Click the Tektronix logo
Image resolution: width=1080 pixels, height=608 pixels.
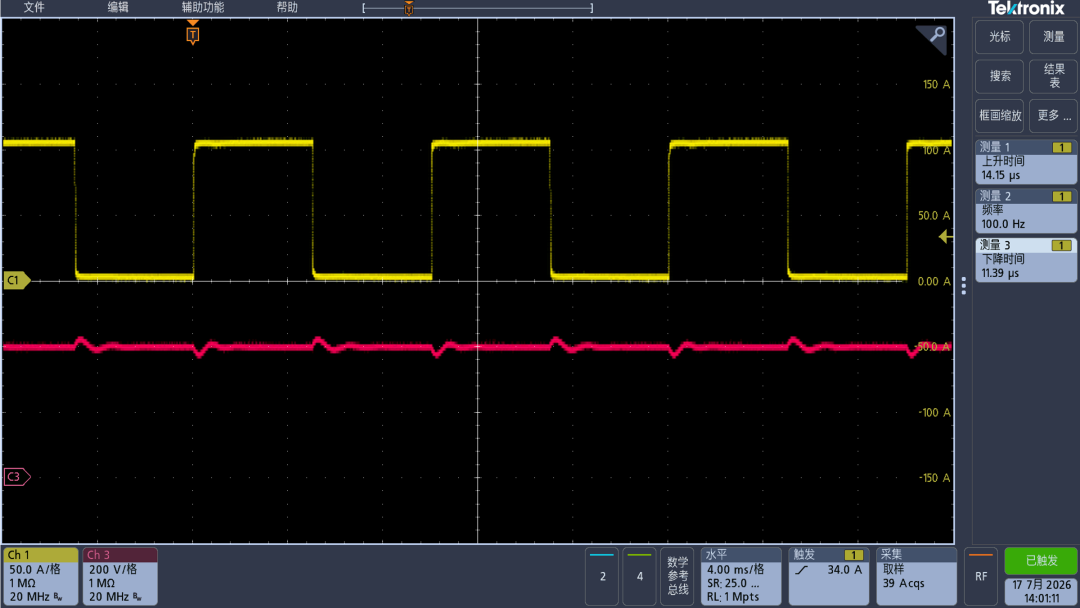[1026, 8]
